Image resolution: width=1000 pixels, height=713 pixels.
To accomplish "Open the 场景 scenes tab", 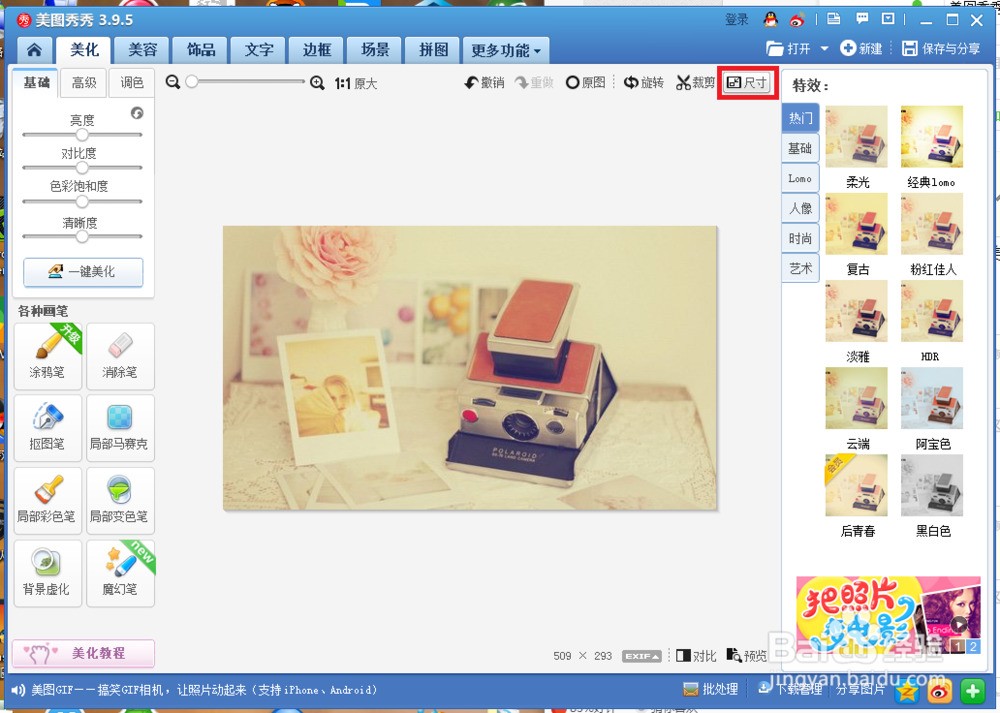I will 376,50.
